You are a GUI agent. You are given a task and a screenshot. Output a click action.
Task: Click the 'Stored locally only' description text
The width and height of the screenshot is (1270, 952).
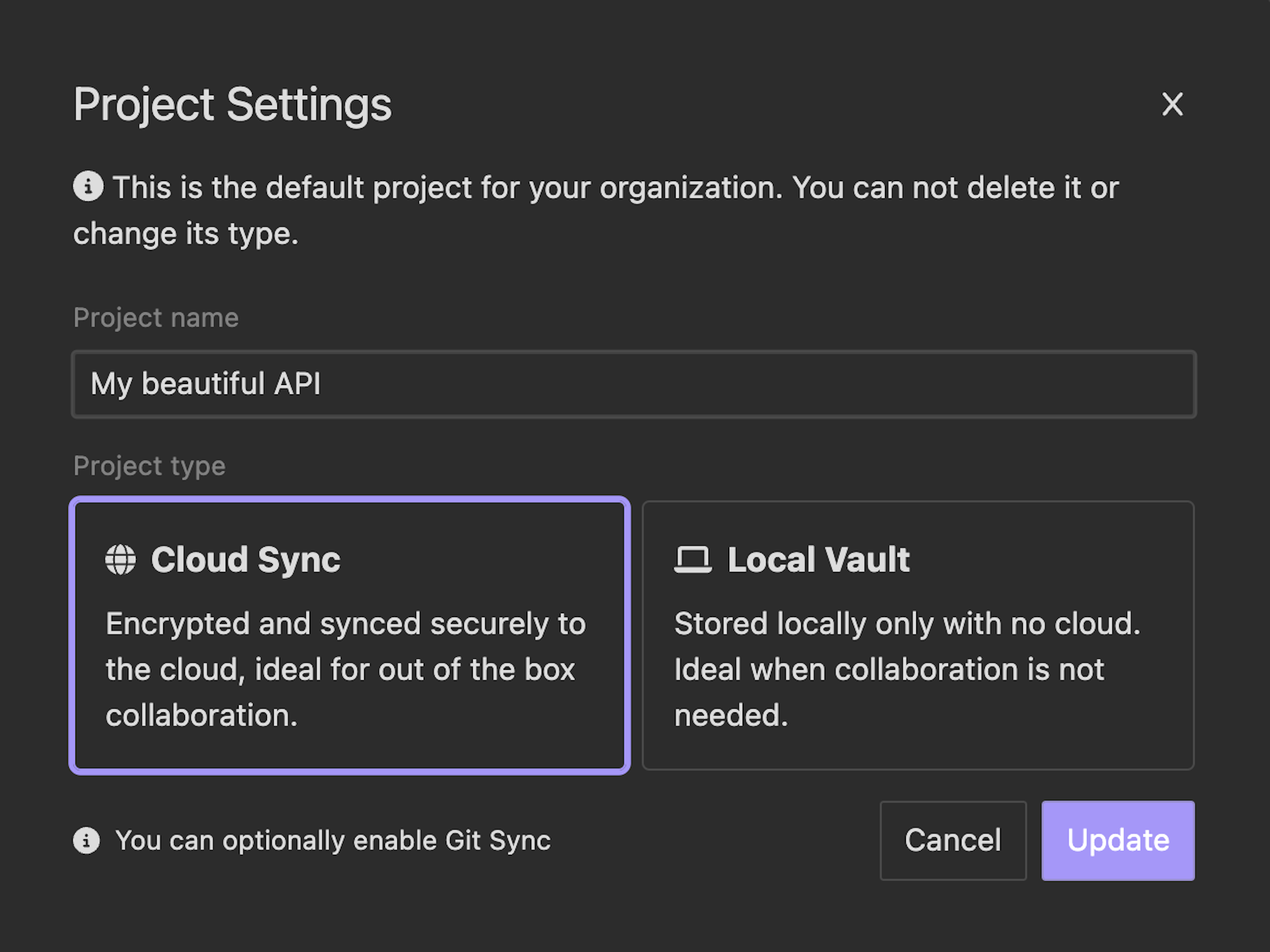[x=906, y=624]
